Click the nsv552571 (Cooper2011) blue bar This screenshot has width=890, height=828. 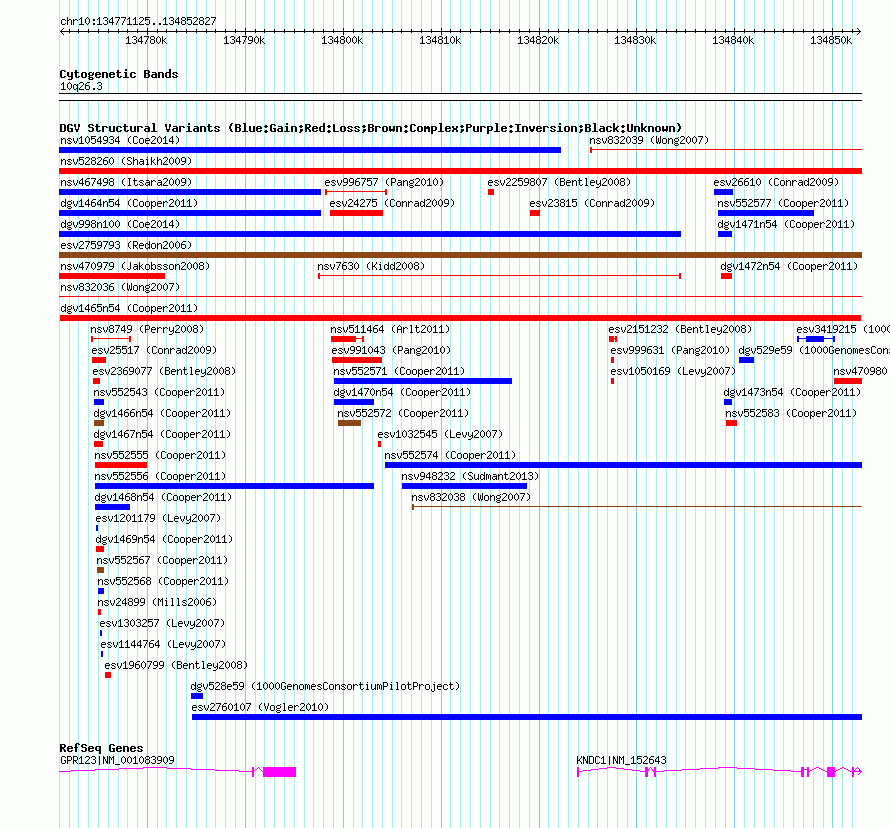click(x=423, y=381)
